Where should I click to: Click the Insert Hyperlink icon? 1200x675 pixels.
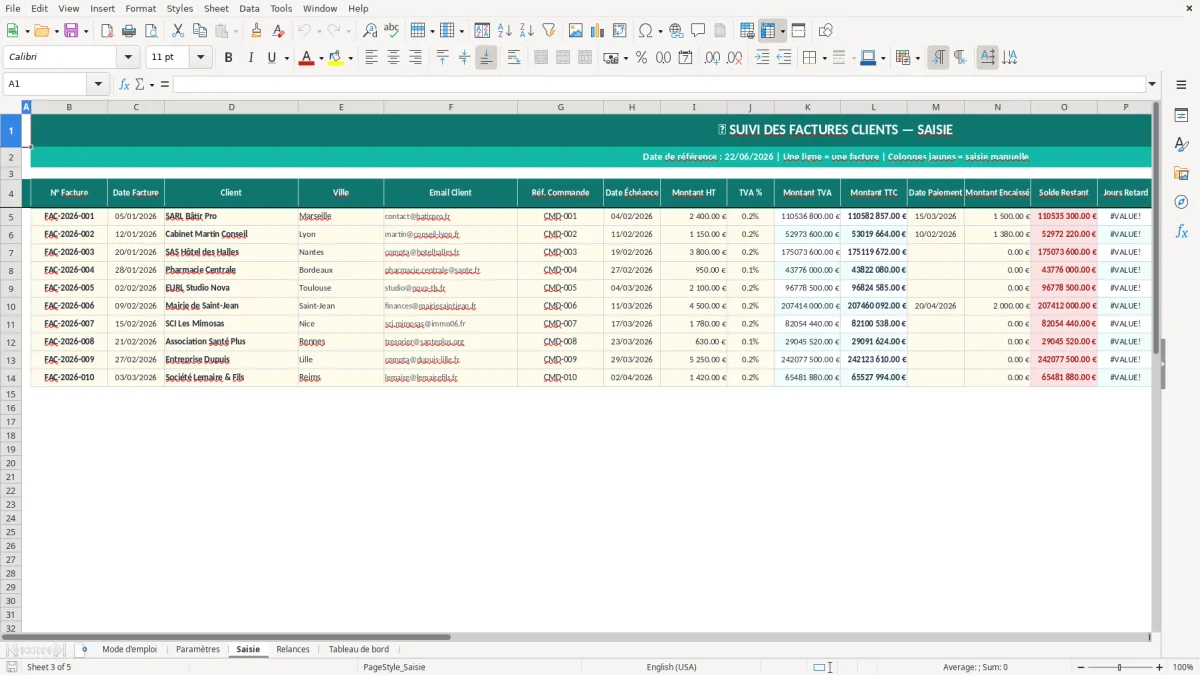676,31
